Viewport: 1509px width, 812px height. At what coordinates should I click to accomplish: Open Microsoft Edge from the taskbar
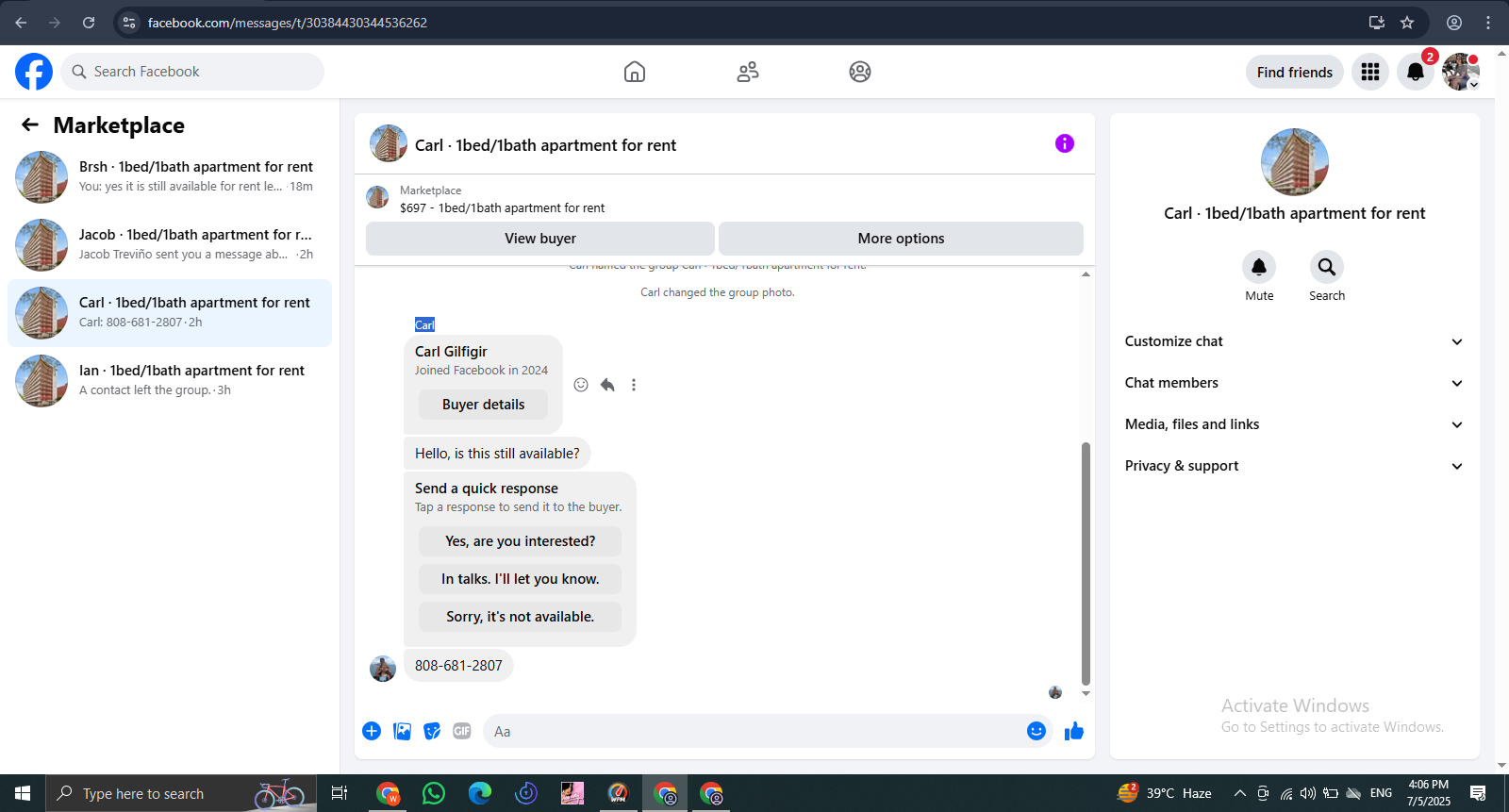point(480,793)
